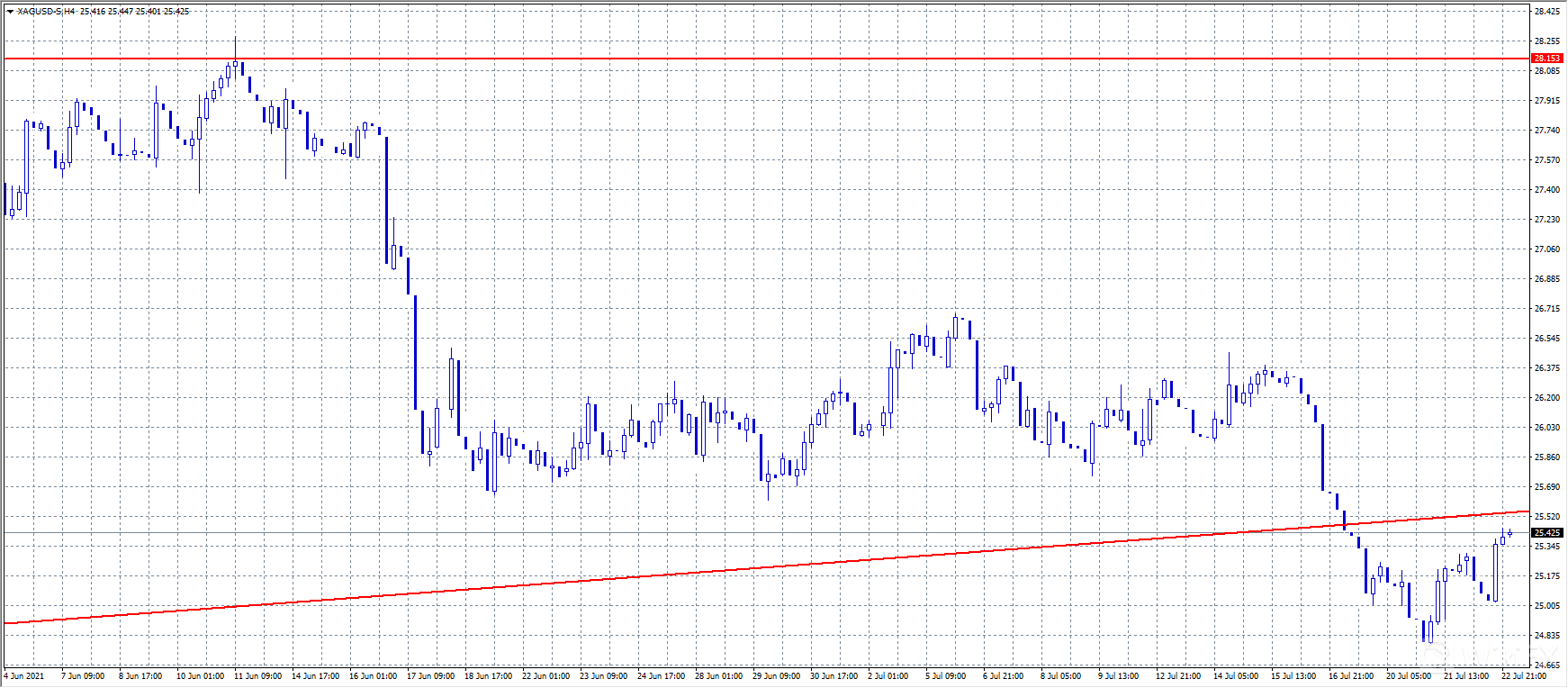Click the 16 Jul 21:00 time label
The height and width of the screenshot is (688, 1568).
[1351, 676]
